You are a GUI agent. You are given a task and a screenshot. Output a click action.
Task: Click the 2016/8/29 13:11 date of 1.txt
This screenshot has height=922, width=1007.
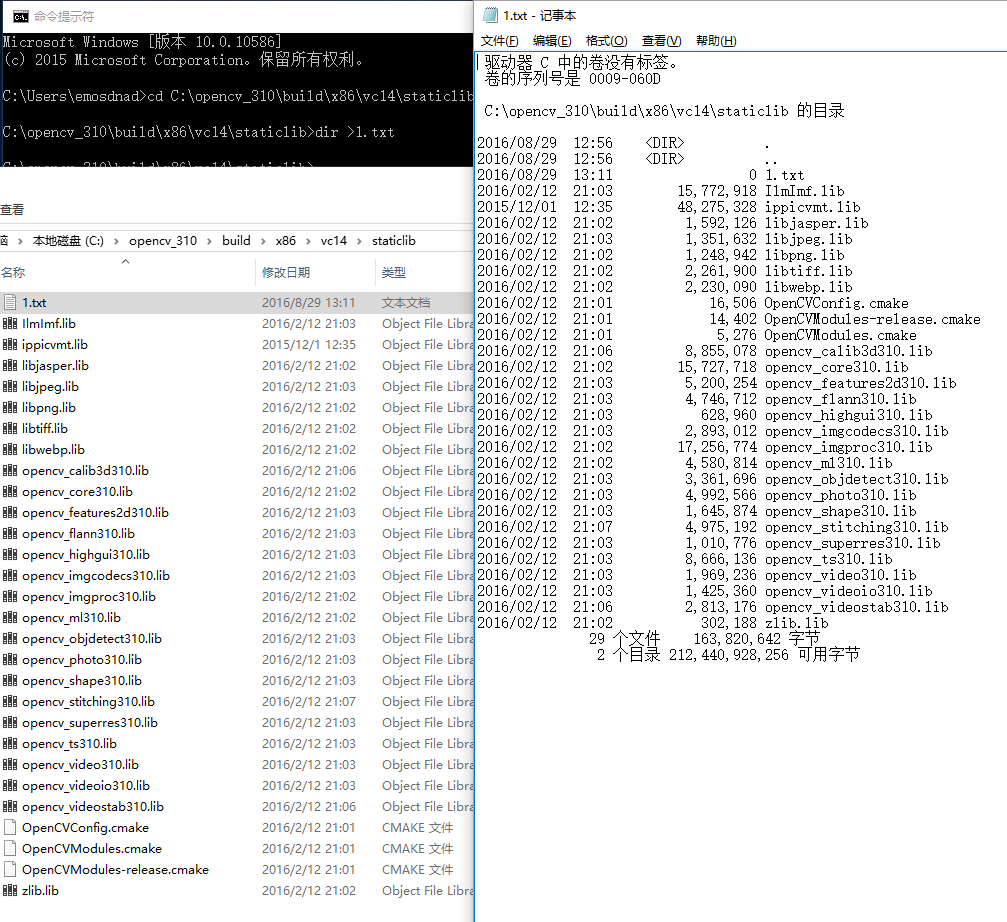(308, 302)
